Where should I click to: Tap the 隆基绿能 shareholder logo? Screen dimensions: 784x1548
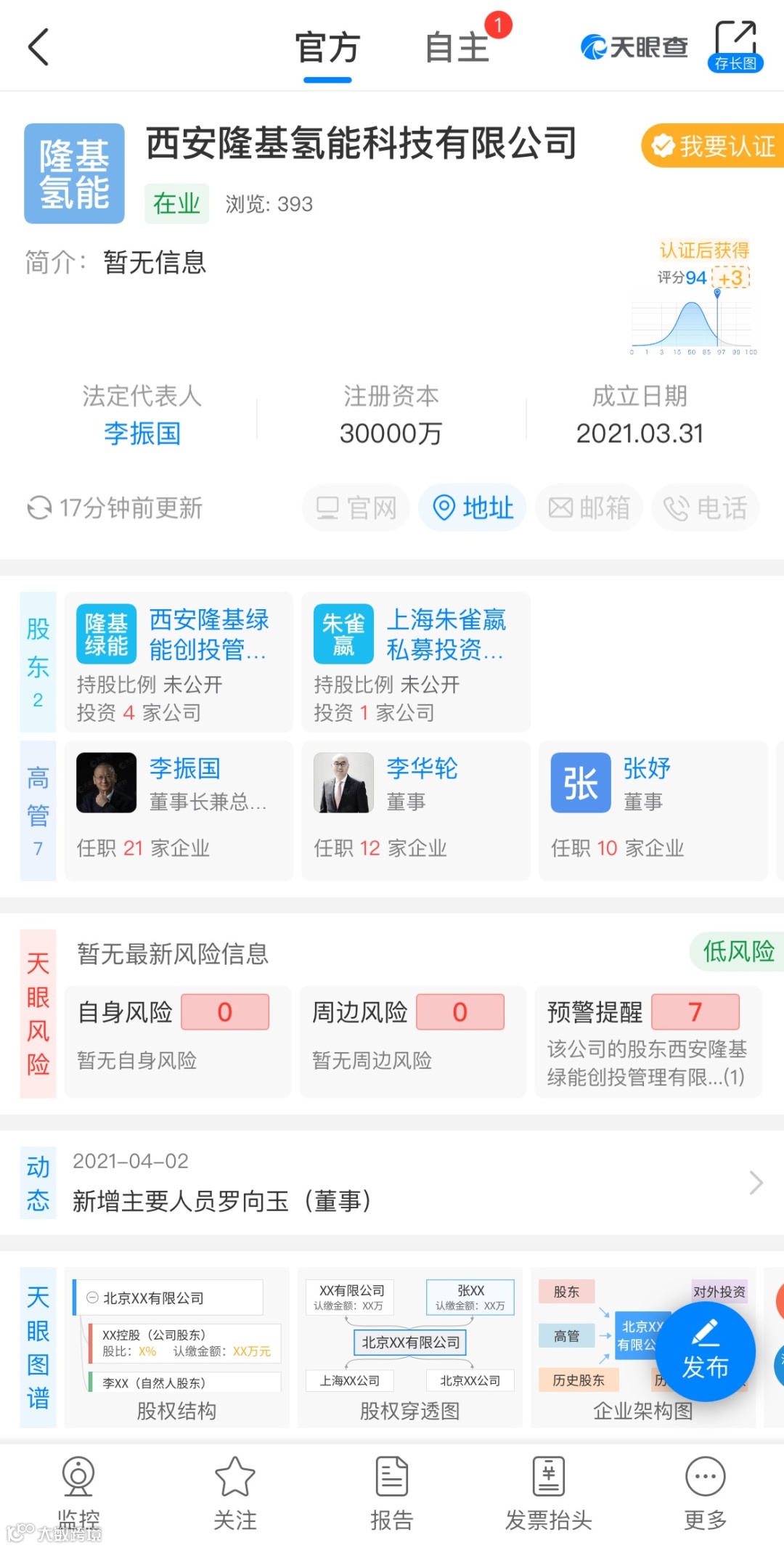tap(107, 634)
